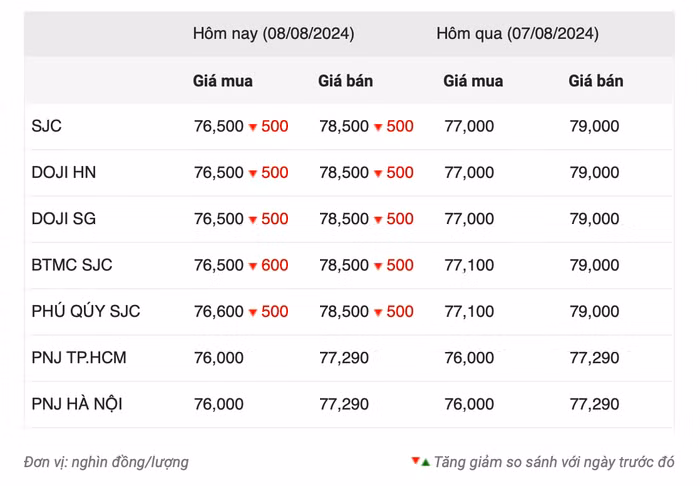Click the Đơn vị: nghìn đồng/lượng note

[106, 462]
